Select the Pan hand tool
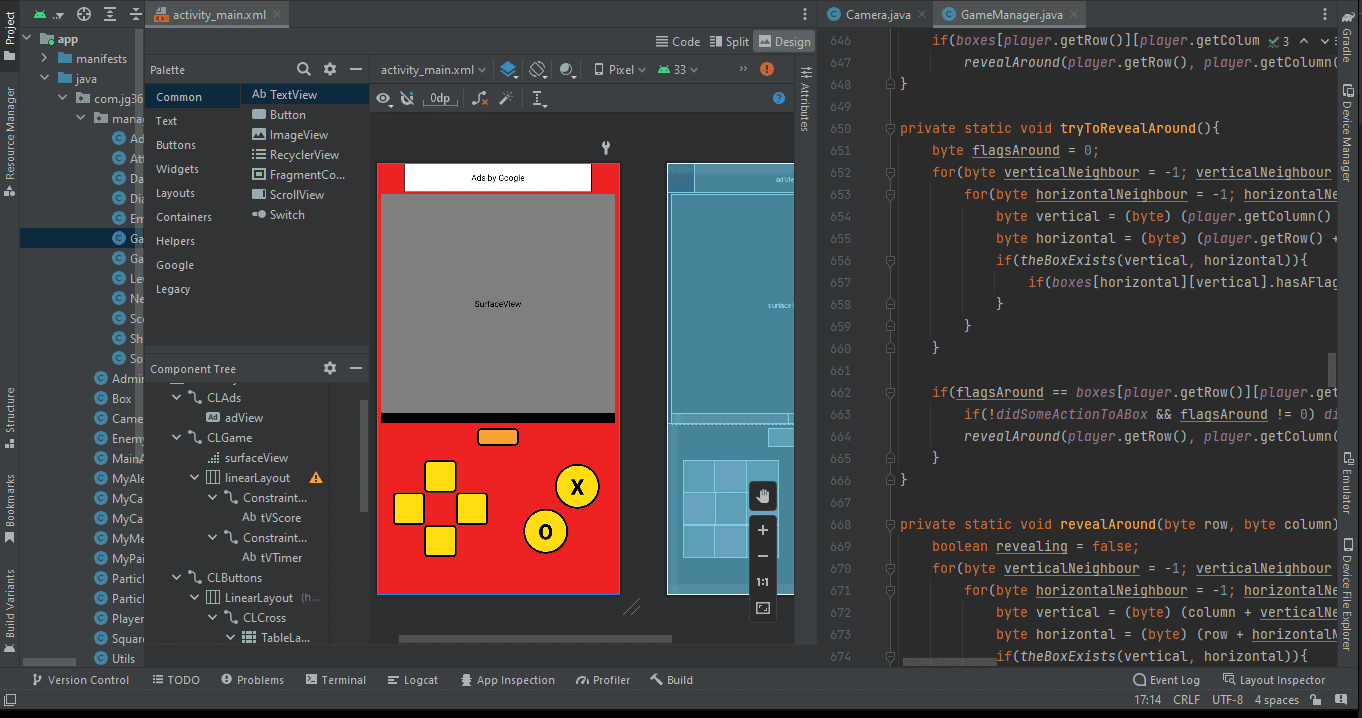Screen dimensions: 1362x718 763,496
